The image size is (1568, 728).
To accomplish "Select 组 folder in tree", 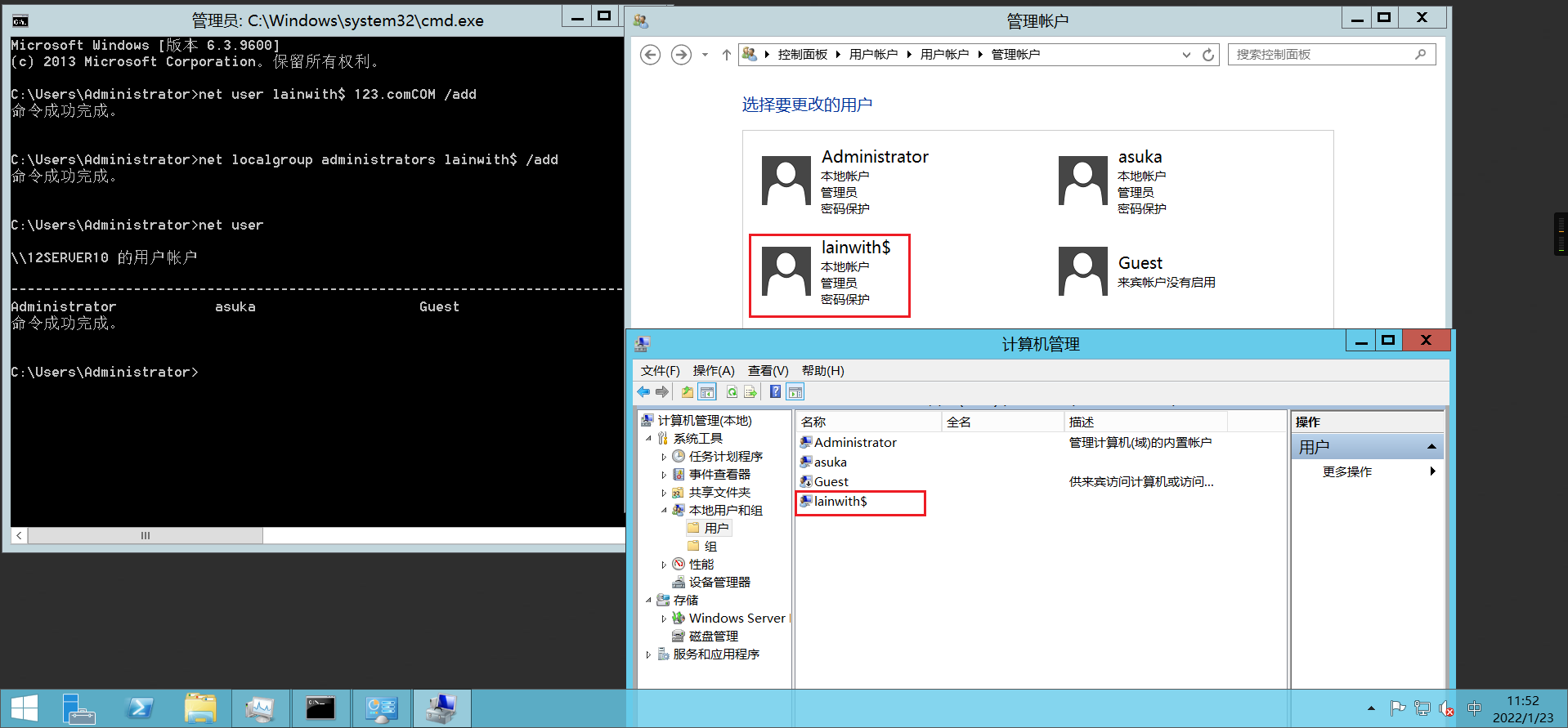I will pyautogui.click(x=710, y=547).
